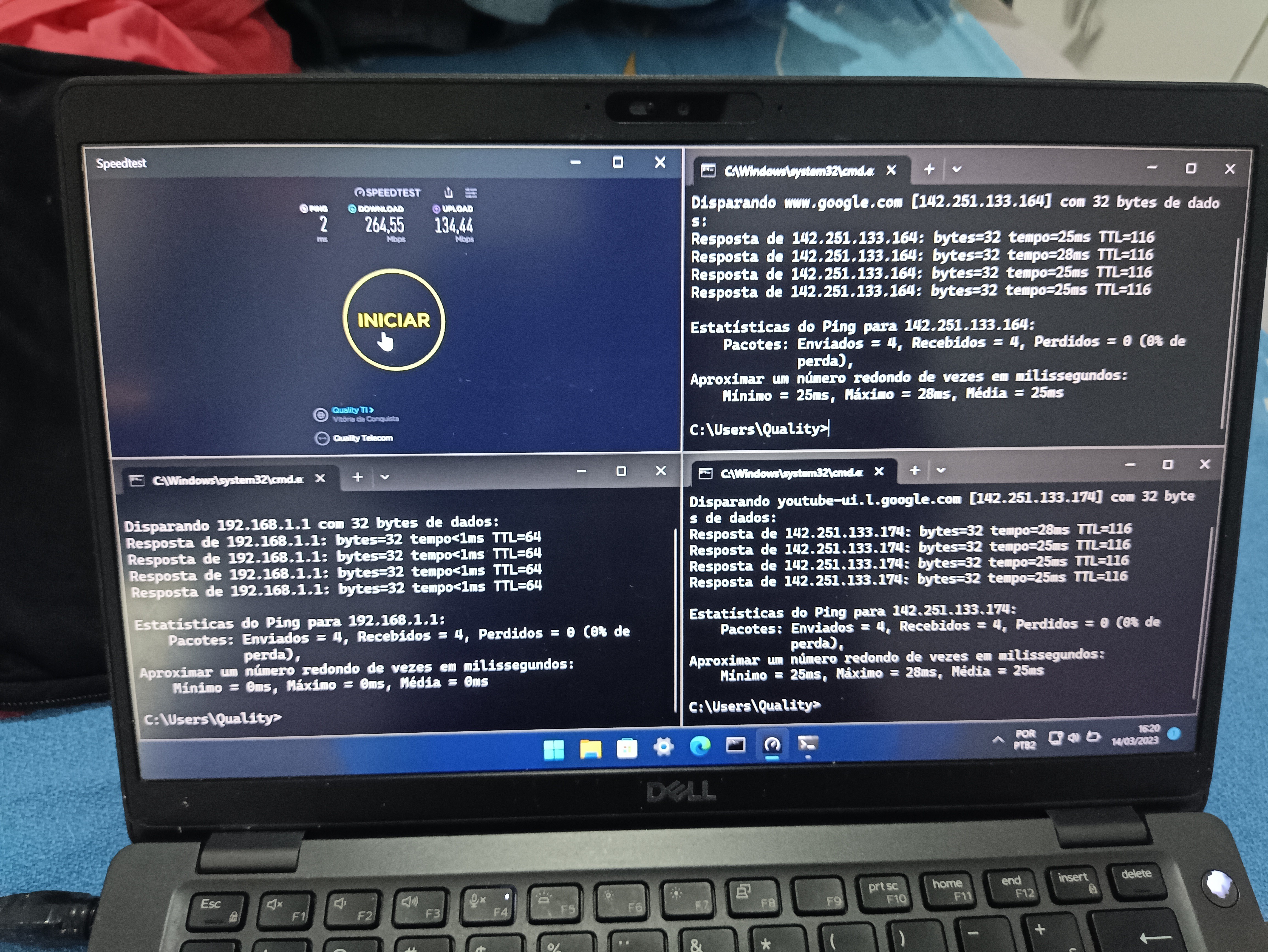The height and width of the screenshot is (952, 1268).
Task: Open Windows Settings gear in taskbar
Action: click(663, 747)
